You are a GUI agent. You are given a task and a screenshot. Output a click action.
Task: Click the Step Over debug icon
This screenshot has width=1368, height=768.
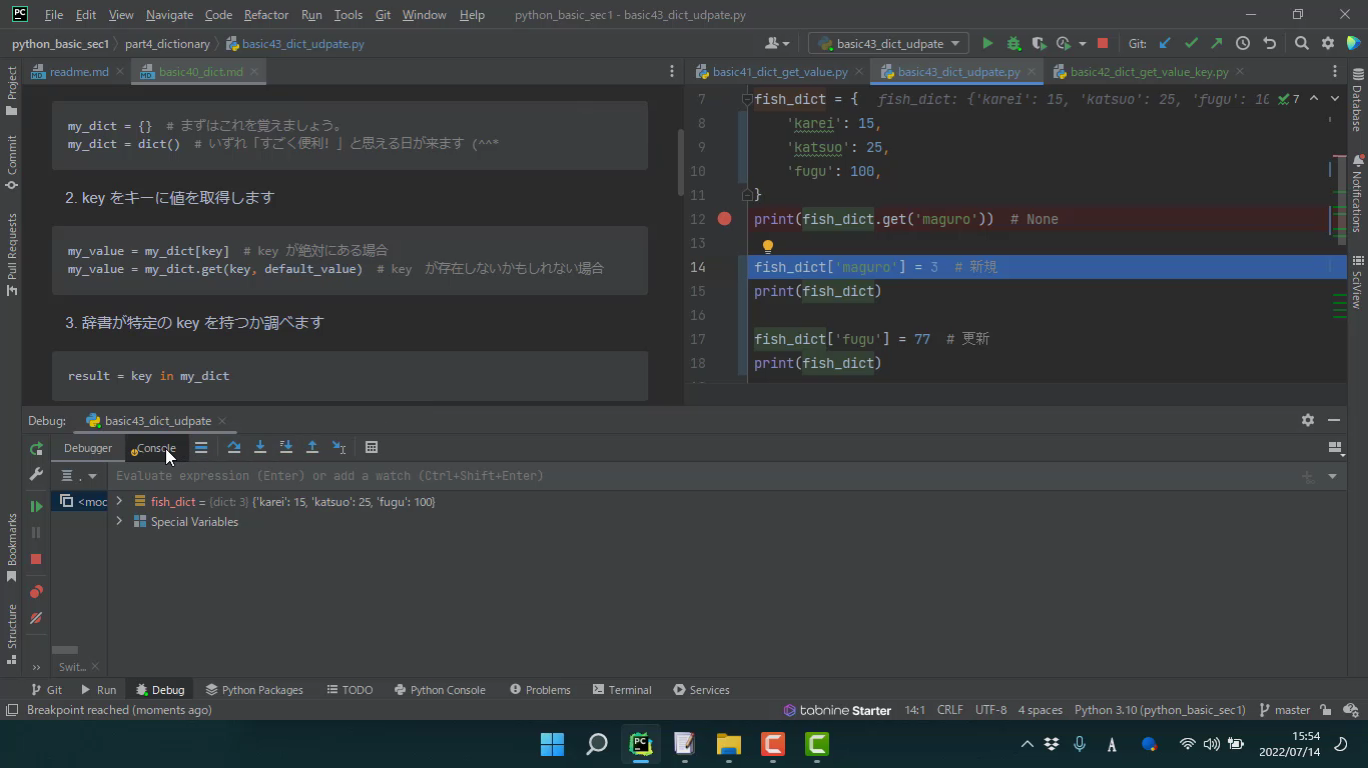[234, 447]
